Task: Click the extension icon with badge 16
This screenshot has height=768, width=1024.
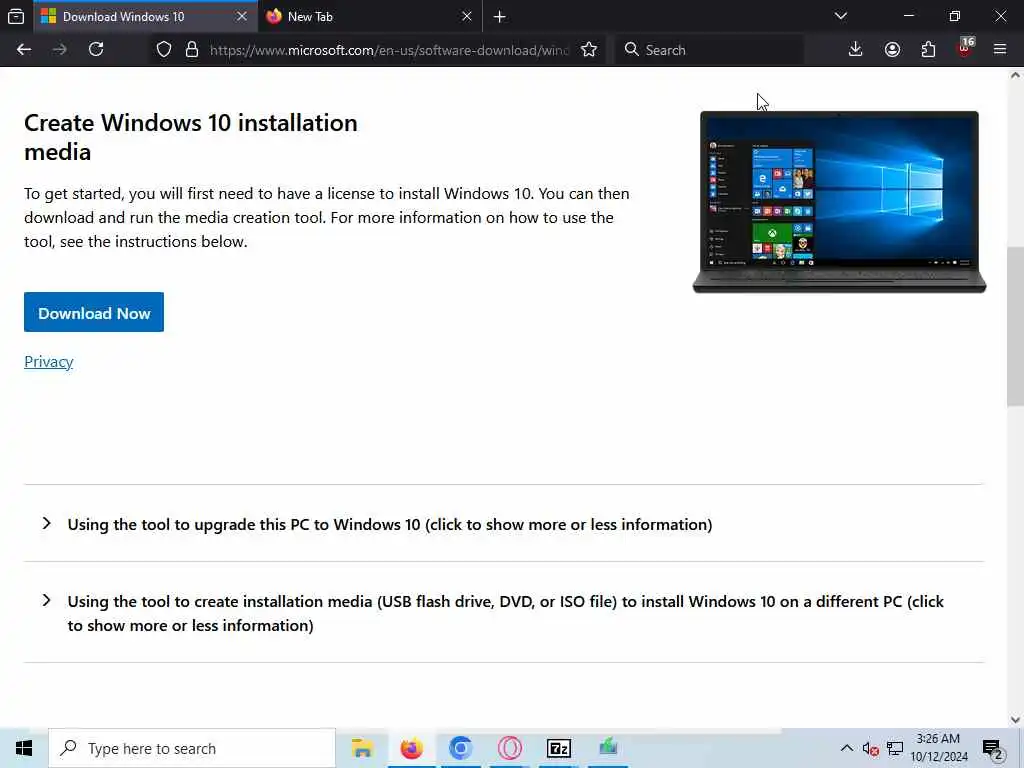Action: coord(965,48)
